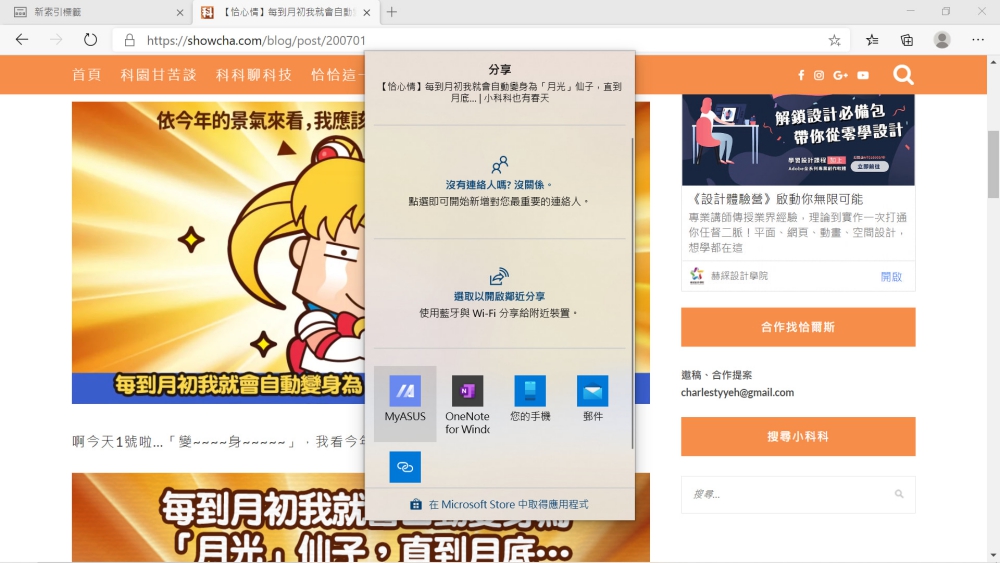The width and height of the screenshot is (1000, 563).
Task: Click the magnifier inside the sidebar search box
Action: pos(899,494)
